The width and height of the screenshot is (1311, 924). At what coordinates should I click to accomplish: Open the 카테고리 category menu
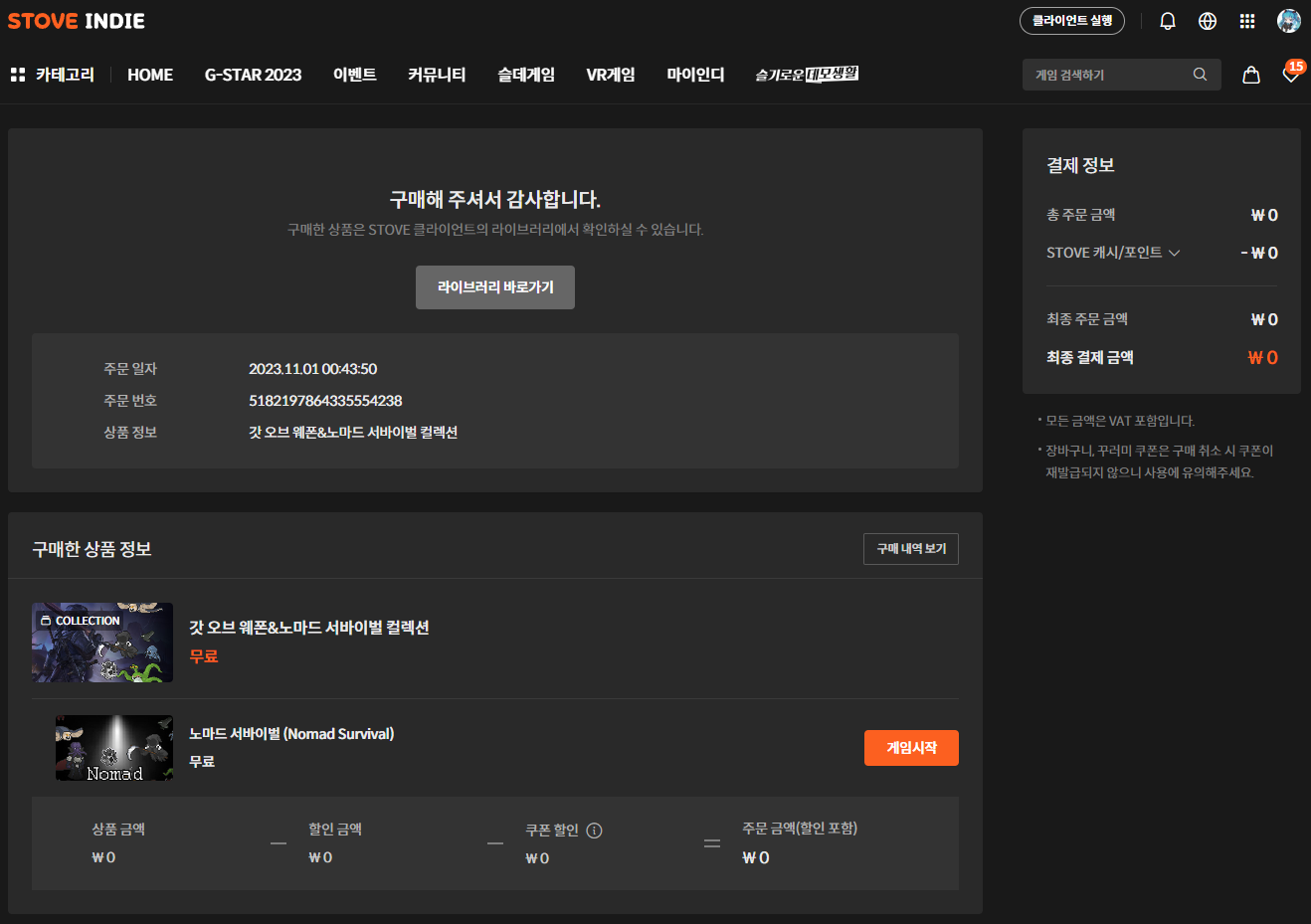[52, 75]
